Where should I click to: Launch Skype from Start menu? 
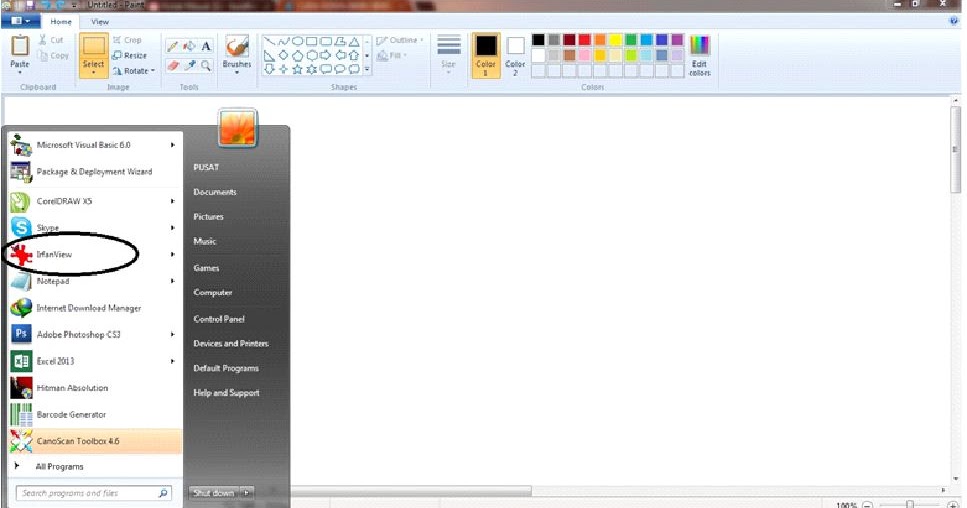coord(93,227)
